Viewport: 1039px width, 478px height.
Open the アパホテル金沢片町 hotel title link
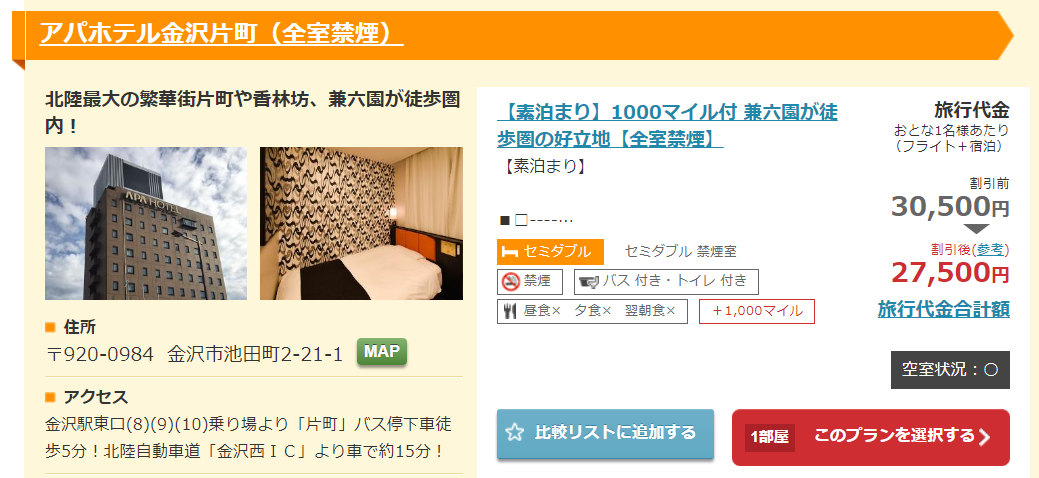pyautogui.click(x=221, y=33)
